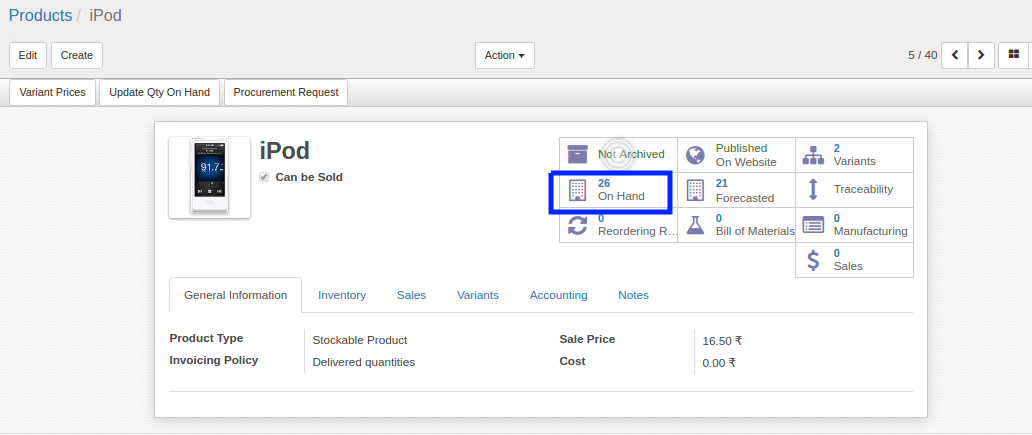The image size is (1032, 435).
Task: Click the 2 Variants text
Action: [x=854, y=155]
